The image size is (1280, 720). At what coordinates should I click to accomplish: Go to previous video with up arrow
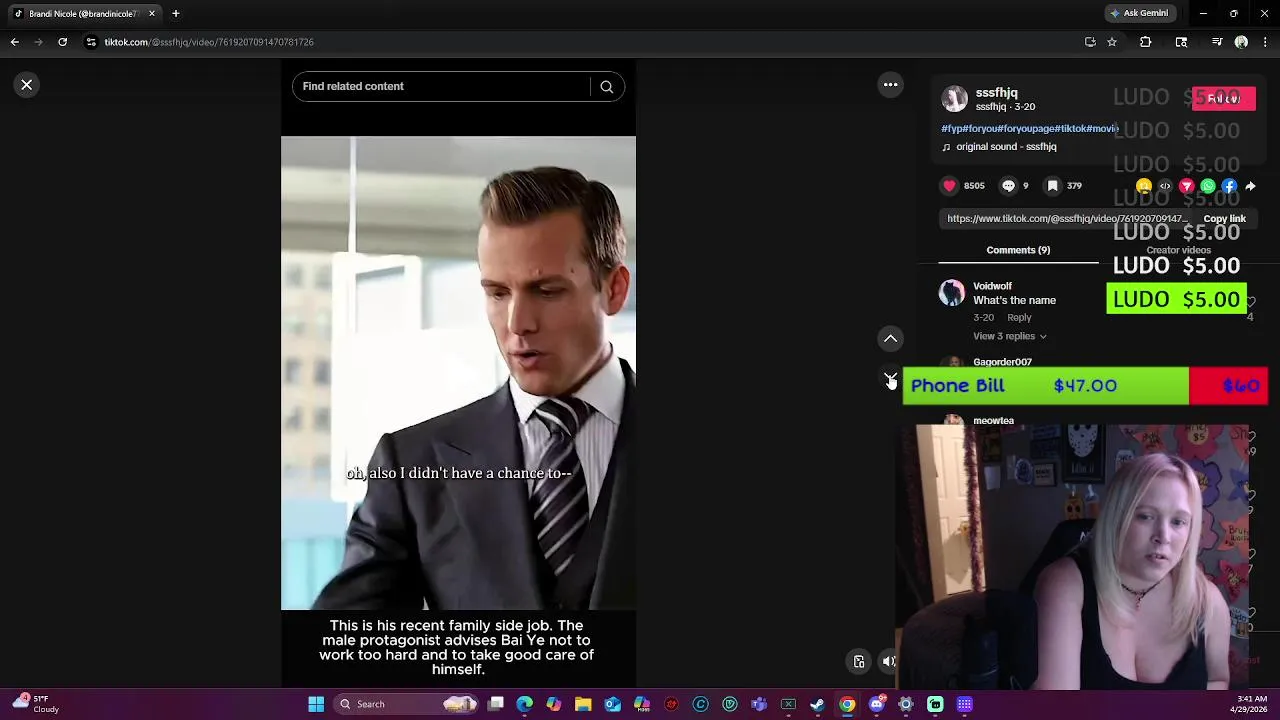tap(890, 339)
